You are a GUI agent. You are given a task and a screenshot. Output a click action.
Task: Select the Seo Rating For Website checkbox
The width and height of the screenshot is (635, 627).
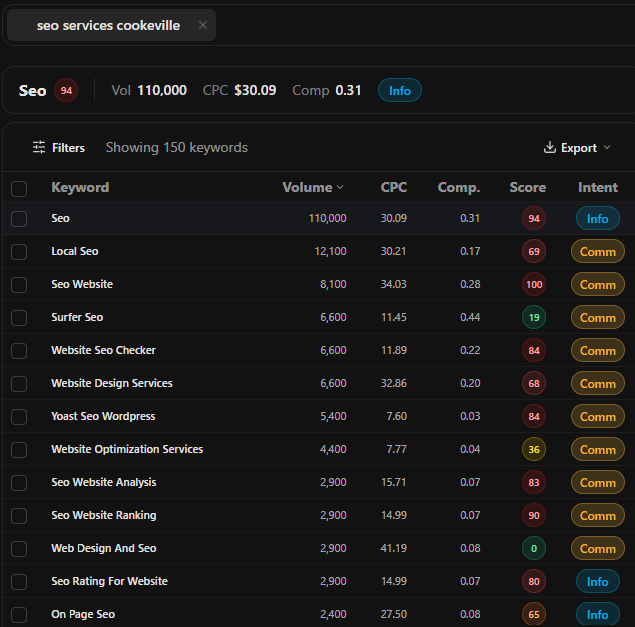(x=19, y=582)
